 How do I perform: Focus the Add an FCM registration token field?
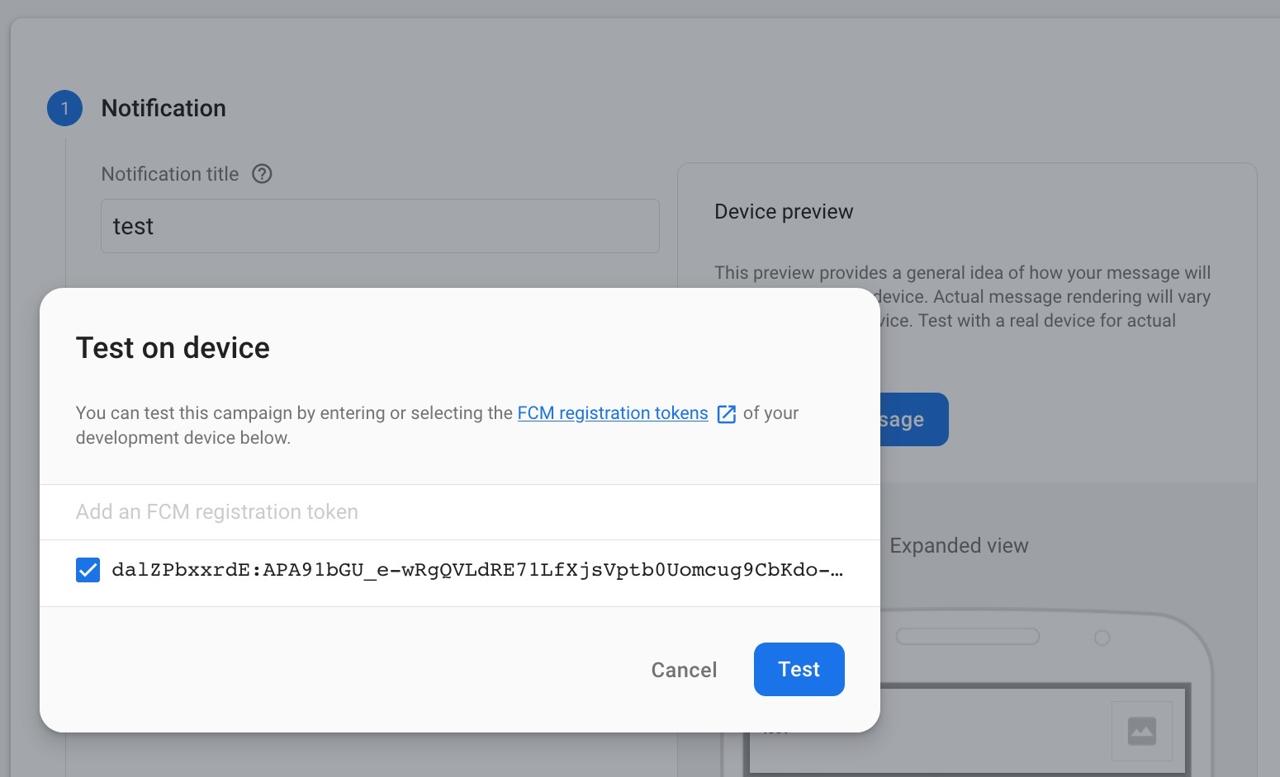coord(460,512)
